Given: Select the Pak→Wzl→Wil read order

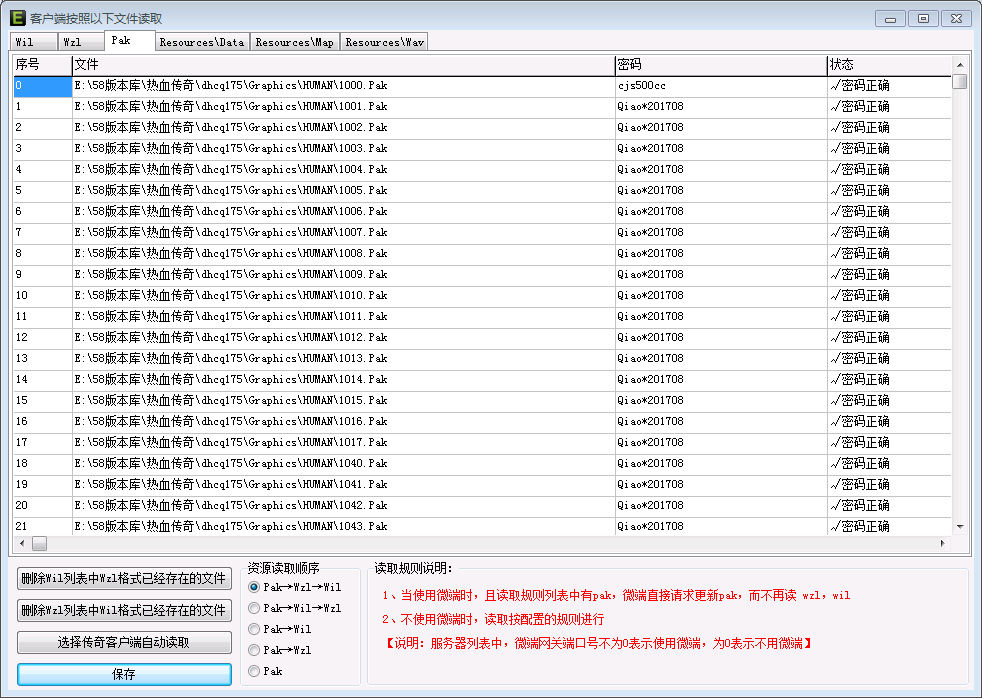Looking at the screenshot, I should tap(254, 587).
